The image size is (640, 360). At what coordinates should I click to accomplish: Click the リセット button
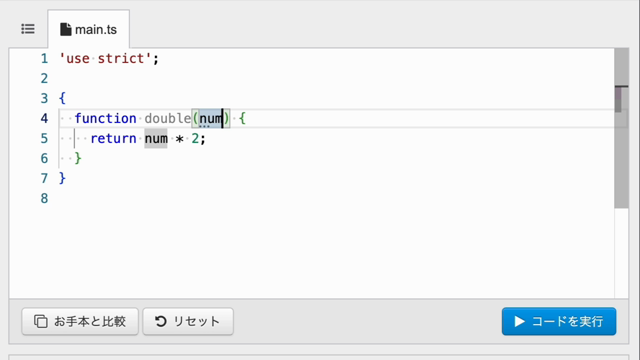pyautogui.click(x=188, y=322)
